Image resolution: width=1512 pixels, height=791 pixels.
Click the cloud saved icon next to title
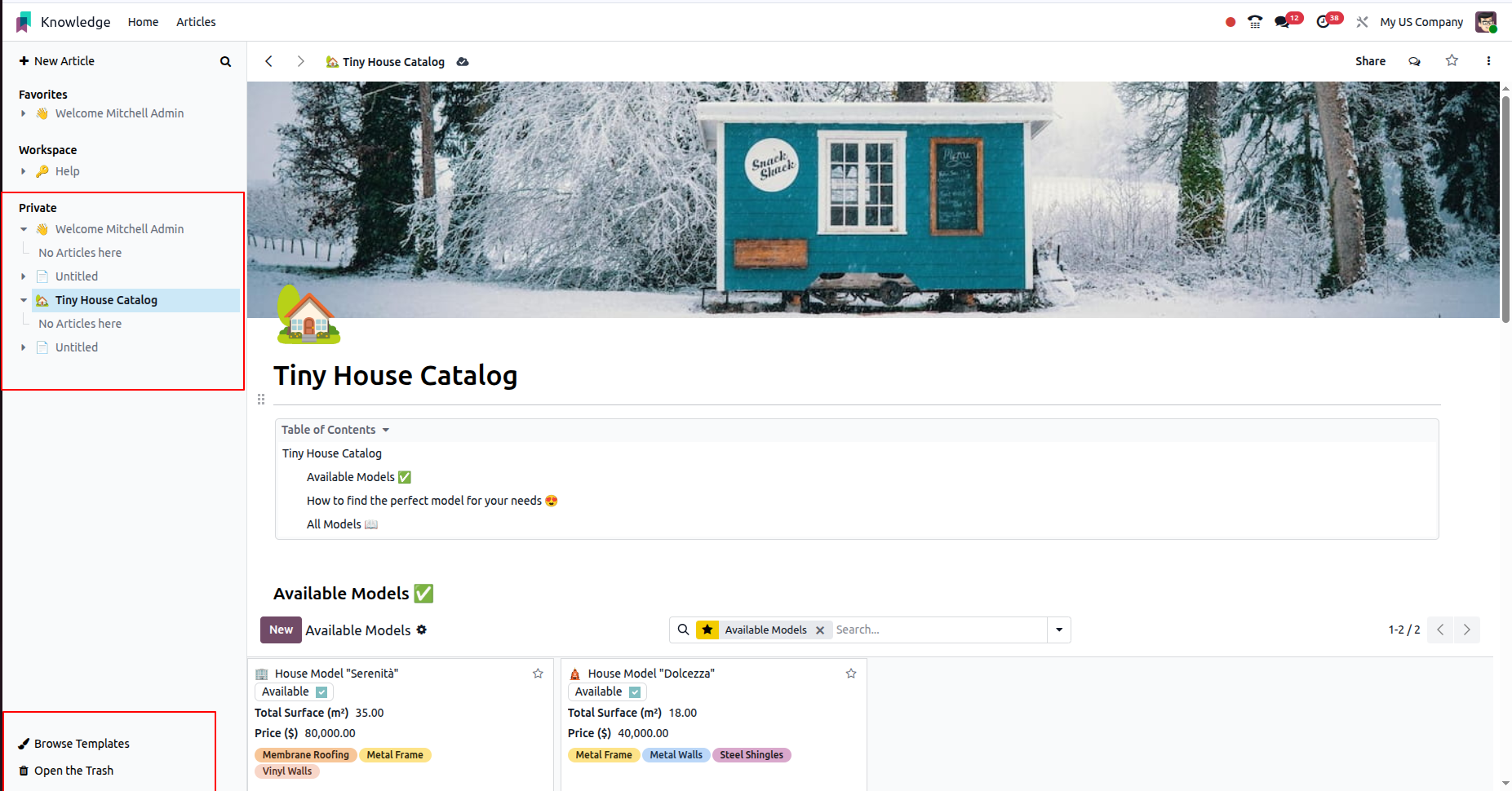pos(463,62)
